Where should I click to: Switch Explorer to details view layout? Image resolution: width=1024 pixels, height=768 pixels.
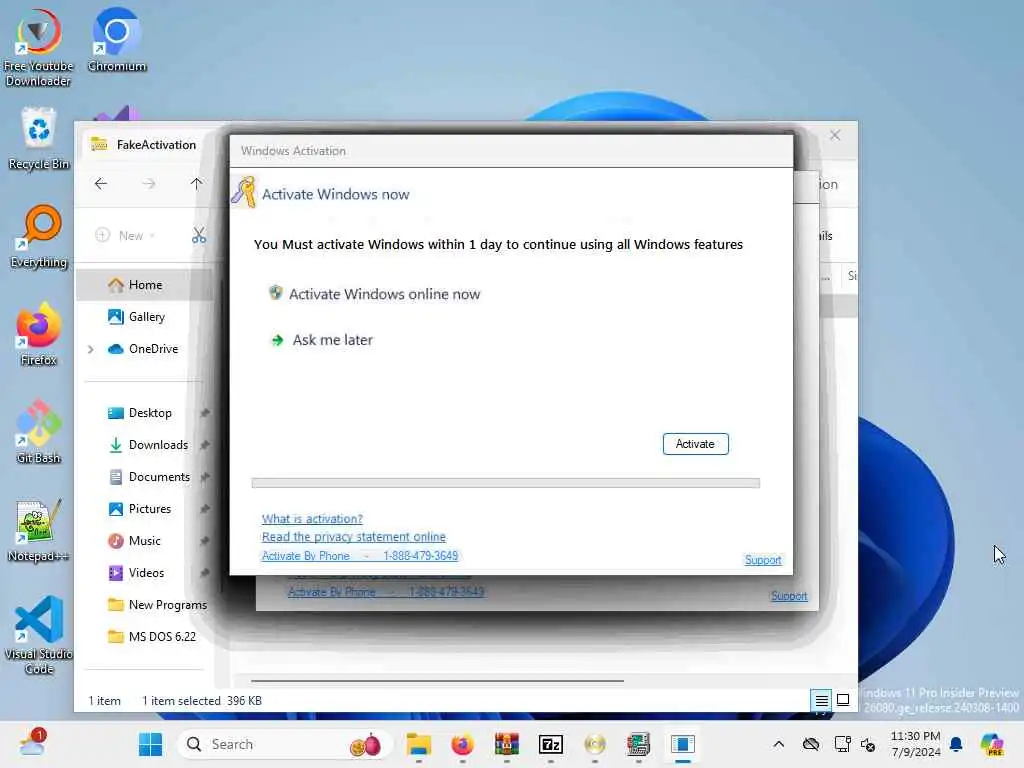[822, 701]
